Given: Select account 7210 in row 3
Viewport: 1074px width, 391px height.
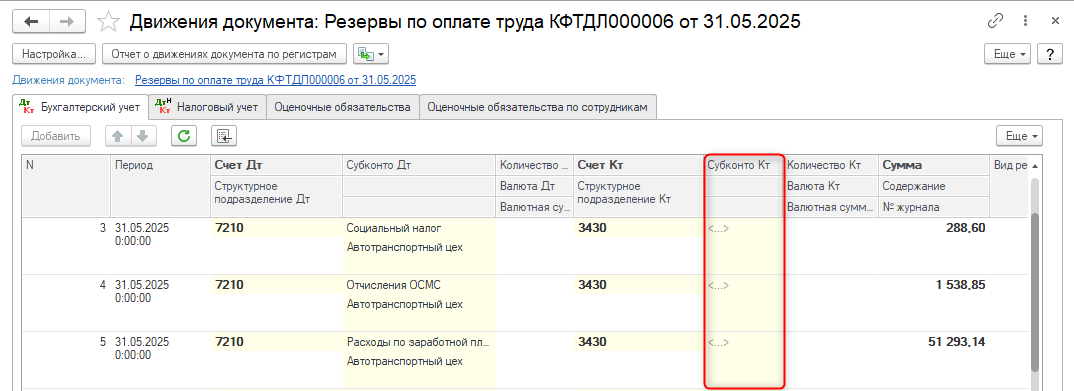Looking at the screenshot, I should pos(275,228).
